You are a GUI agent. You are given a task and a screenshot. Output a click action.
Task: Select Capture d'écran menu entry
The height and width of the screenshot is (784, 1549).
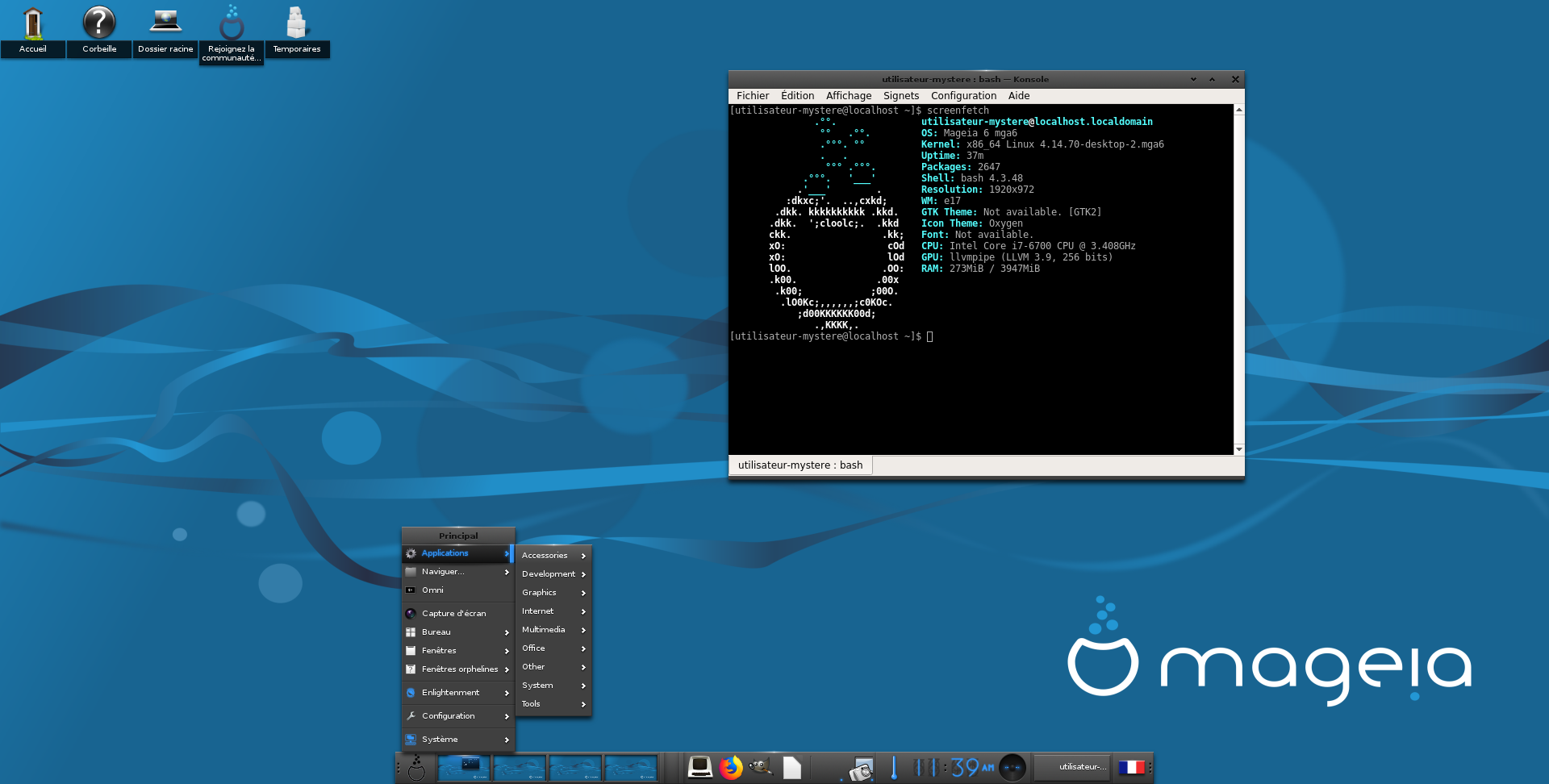[457, 614]
